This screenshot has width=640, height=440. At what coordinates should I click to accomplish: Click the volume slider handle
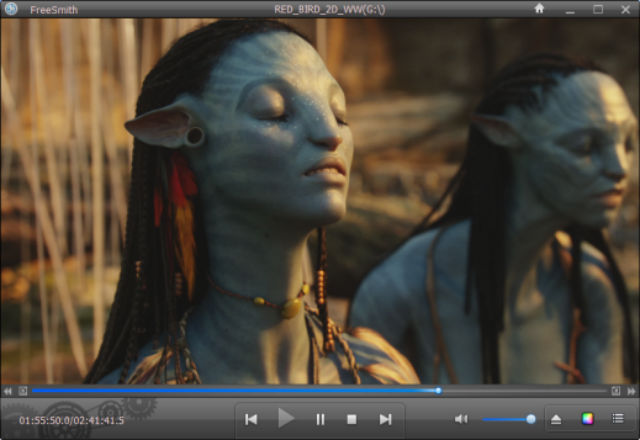click(531, 419)
